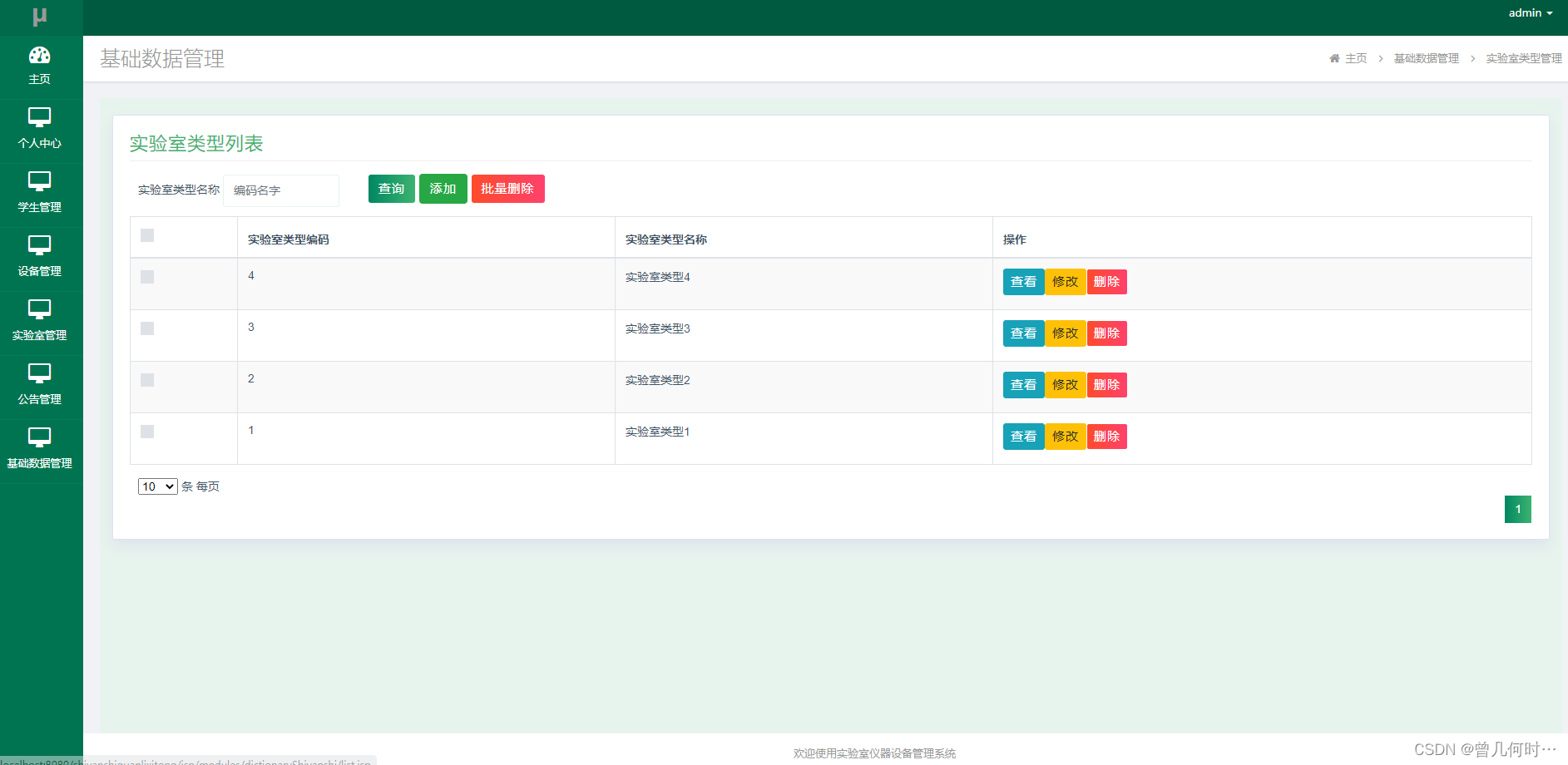Screen dimensions: 1568x765
Task: Check the row checkbox for 实验室类型3
Action: pyautogui.click(x=147, y=328)
